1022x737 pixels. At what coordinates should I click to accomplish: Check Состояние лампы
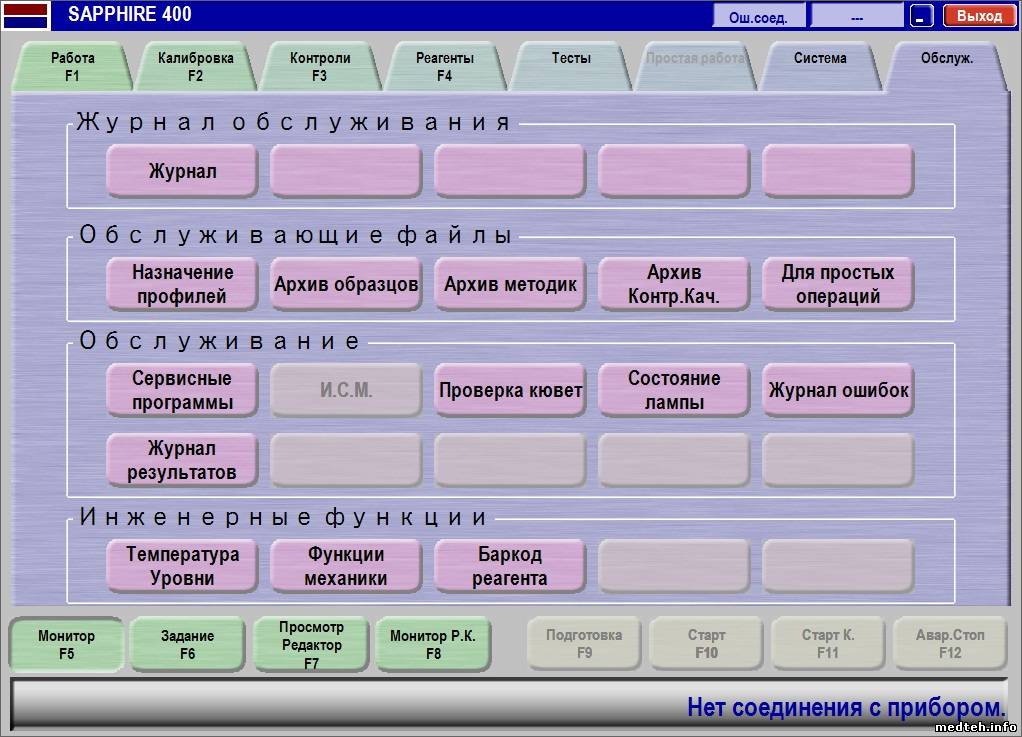tap(674, 390)
